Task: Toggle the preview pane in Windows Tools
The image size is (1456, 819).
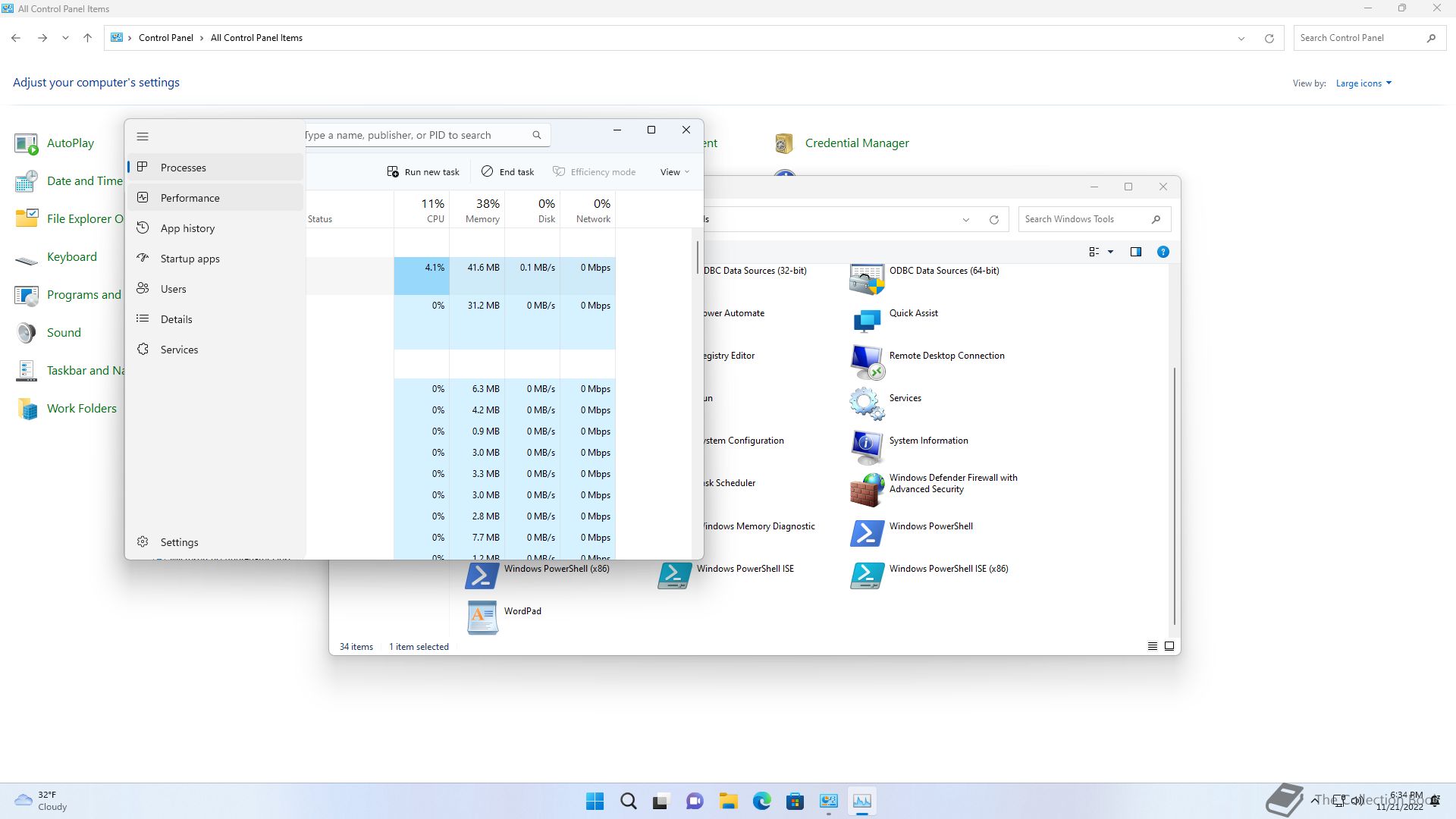Action: 1135,252
